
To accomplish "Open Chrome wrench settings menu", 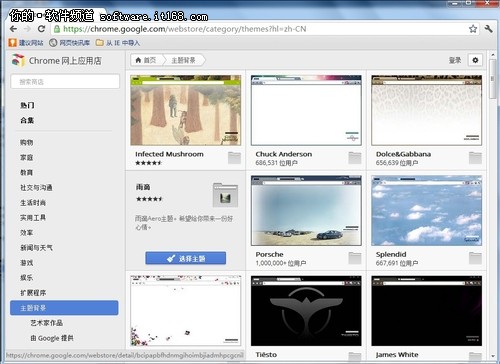I will click(489, 29).
